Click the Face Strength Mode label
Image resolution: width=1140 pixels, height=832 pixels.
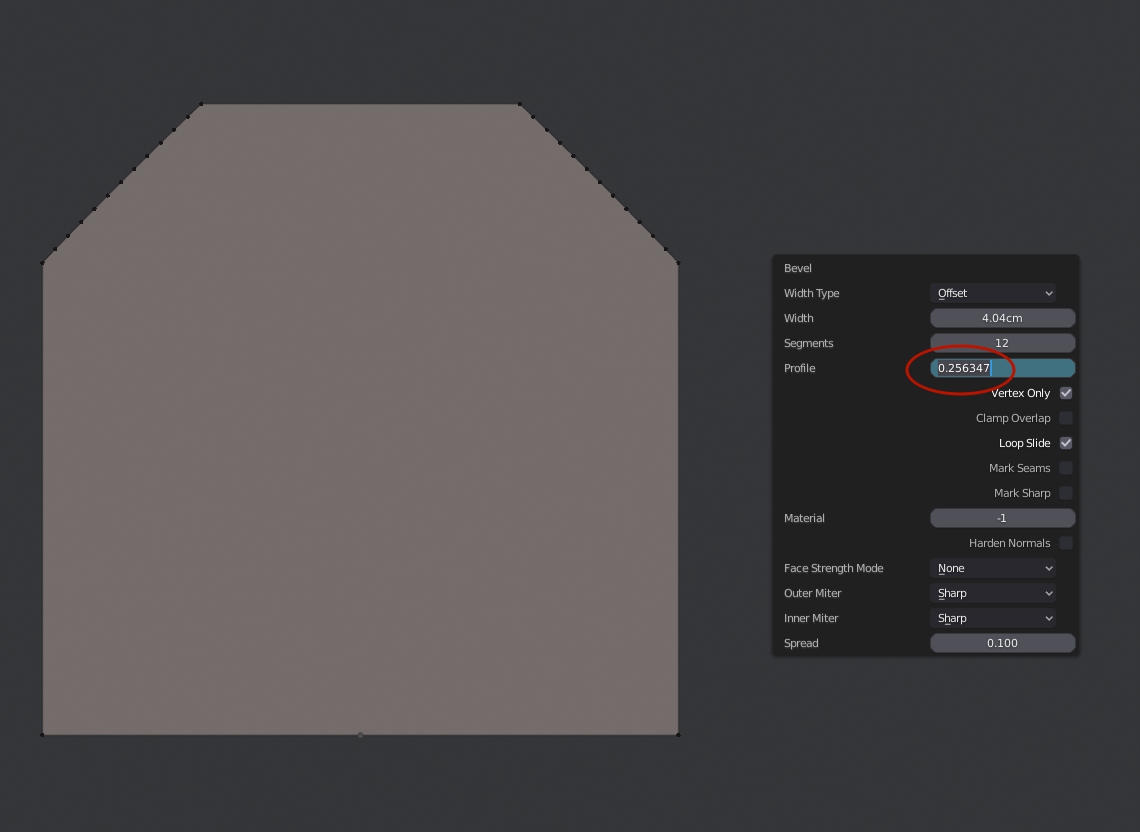(833, 568)
